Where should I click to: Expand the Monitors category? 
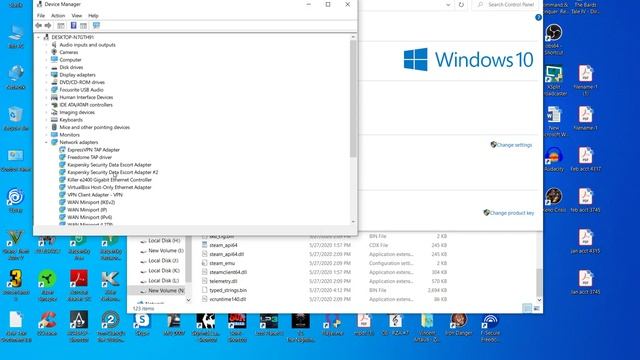click(x=46, y=135)
